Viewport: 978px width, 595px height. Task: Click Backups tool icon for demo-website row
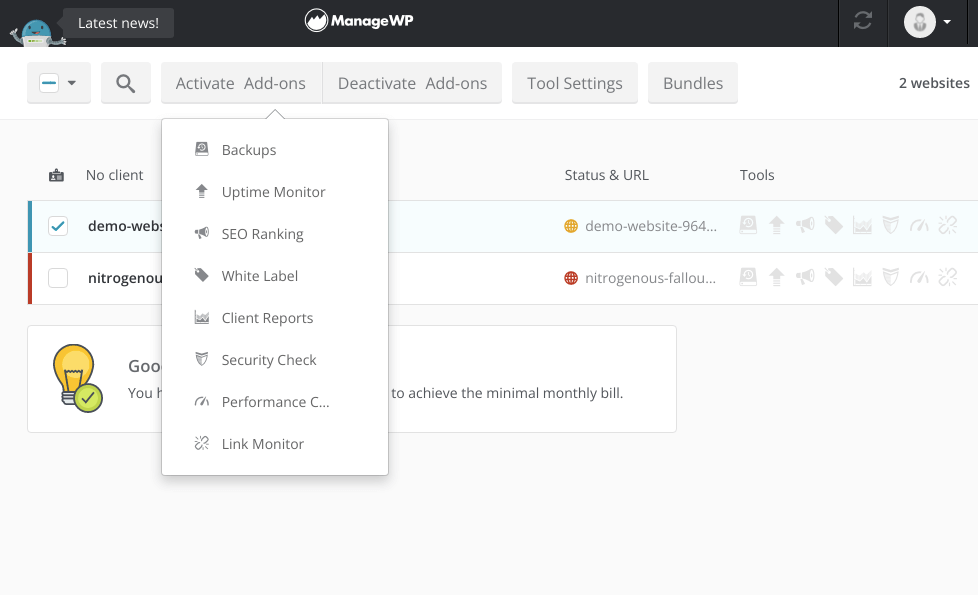[x=748, y=226]
